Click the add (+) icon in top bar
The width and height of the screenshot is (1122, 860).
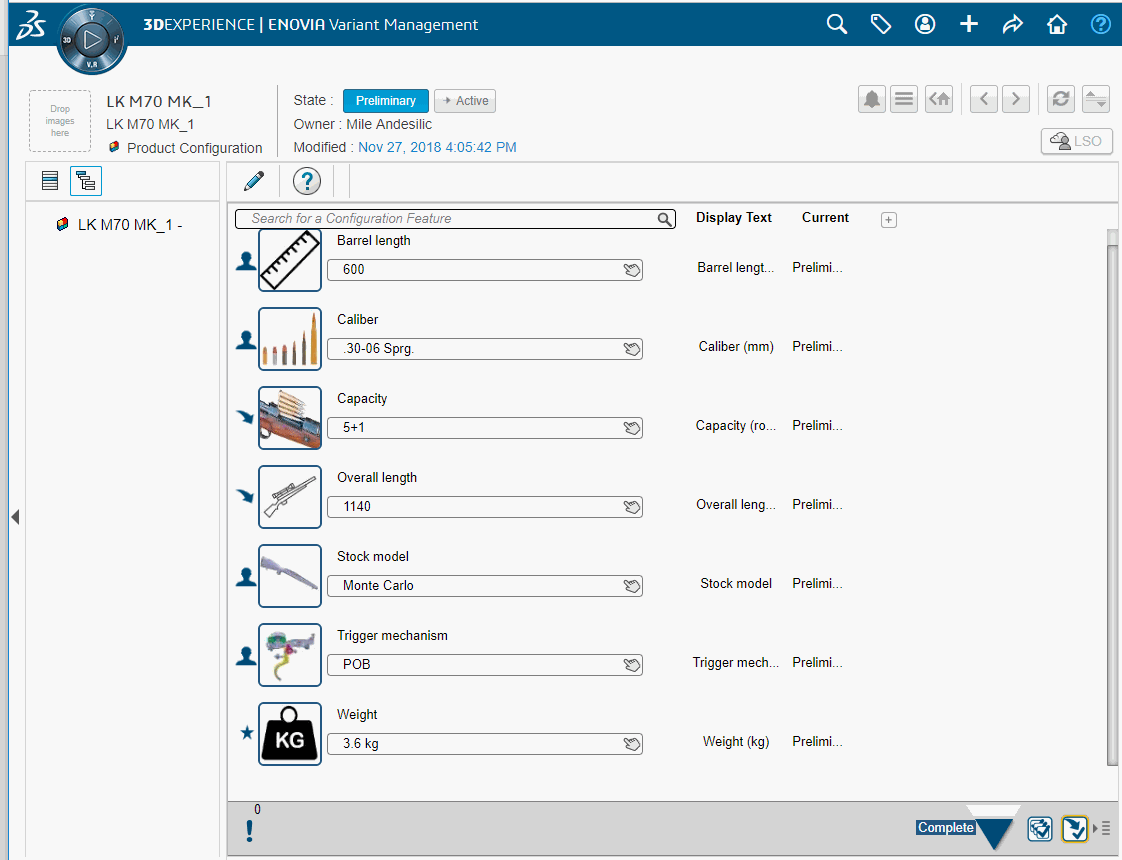click(x=968, y=23)
